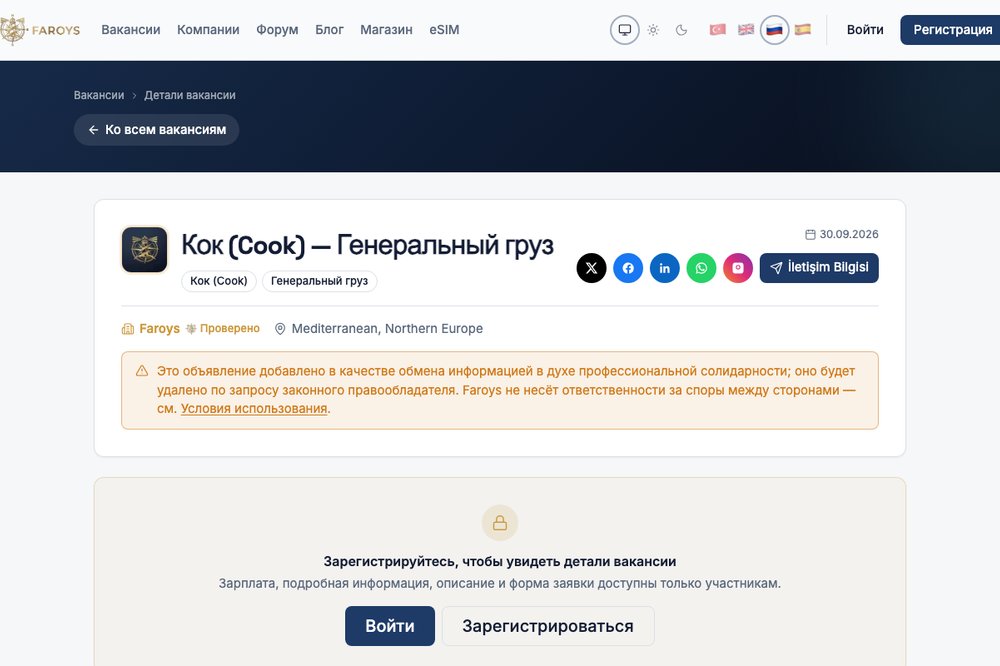Share the vacancy on Instagram
Viewport: 1000px width, 666px height.
(x=738, y=268)
